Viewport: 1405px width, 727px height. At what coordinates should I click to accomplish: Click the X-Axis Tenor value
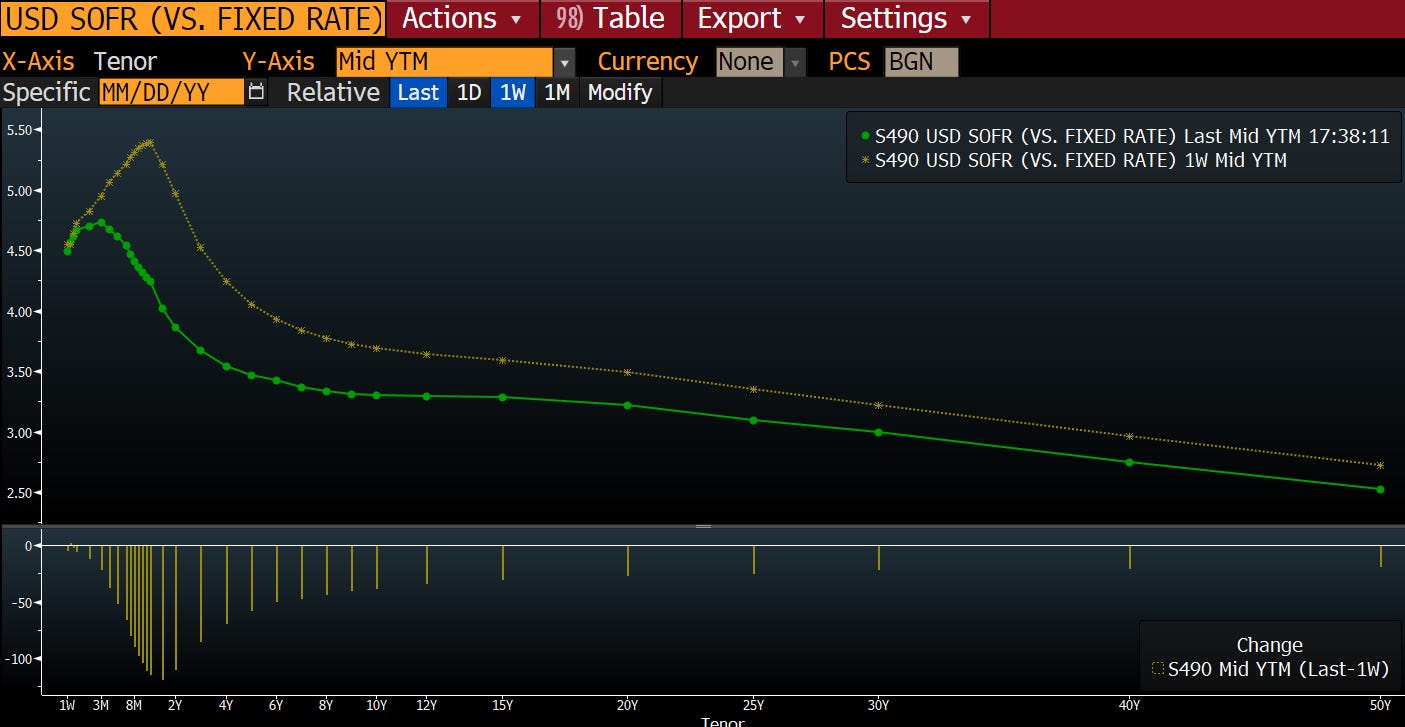click(125, 62)
